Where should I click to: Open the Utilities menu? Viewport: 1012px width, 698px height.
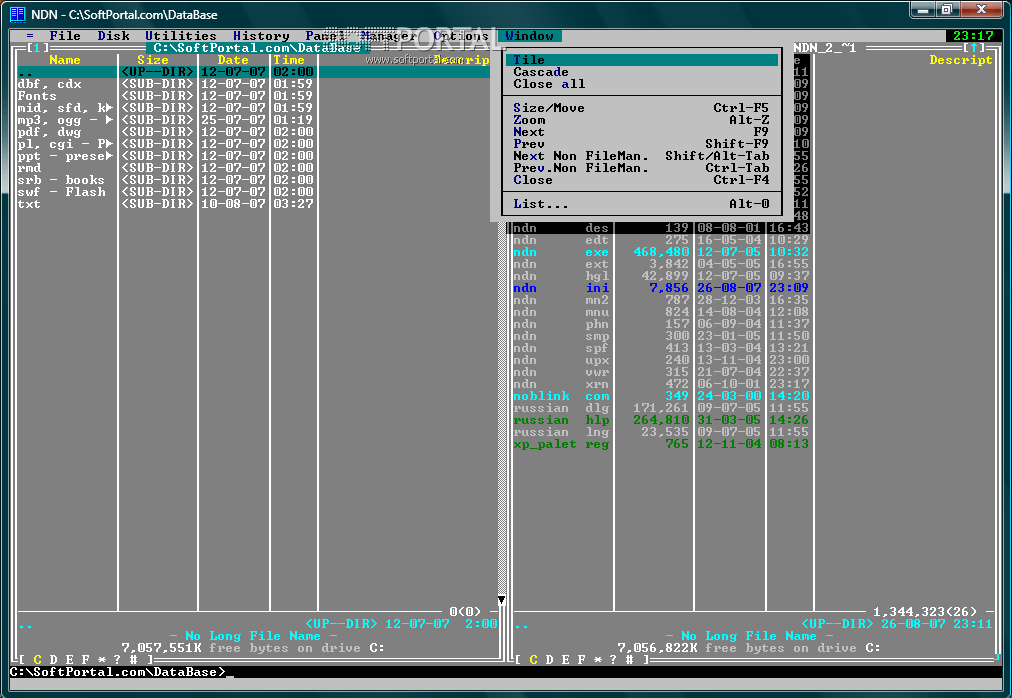tap(181, 36)
